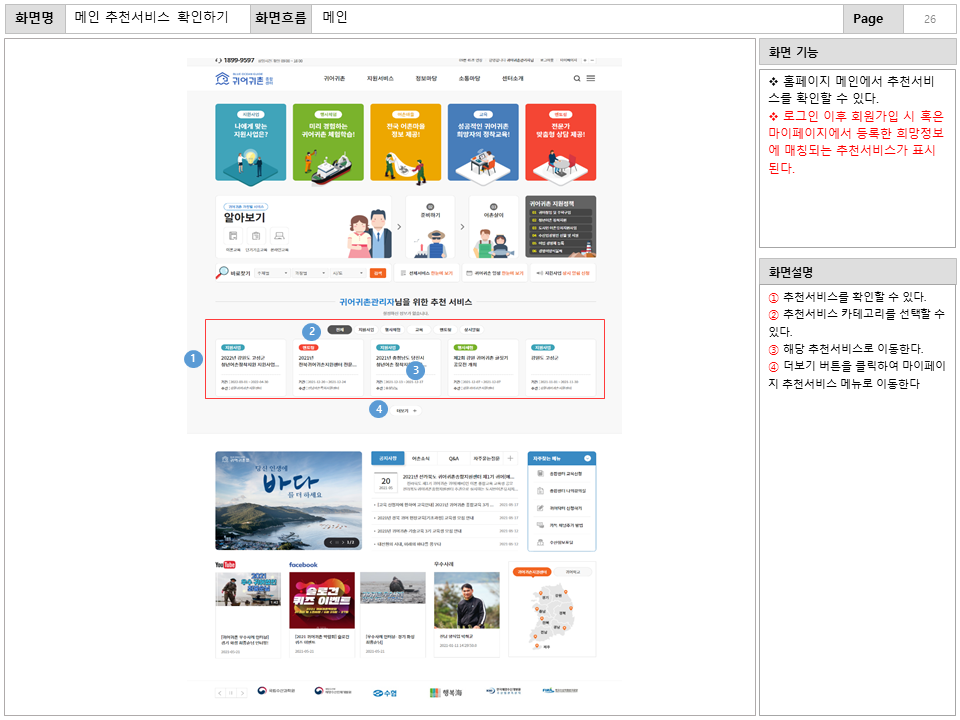
Task: Click the Facebook icon in the social section
Action: pyautogui.click(x=301, y=566)
